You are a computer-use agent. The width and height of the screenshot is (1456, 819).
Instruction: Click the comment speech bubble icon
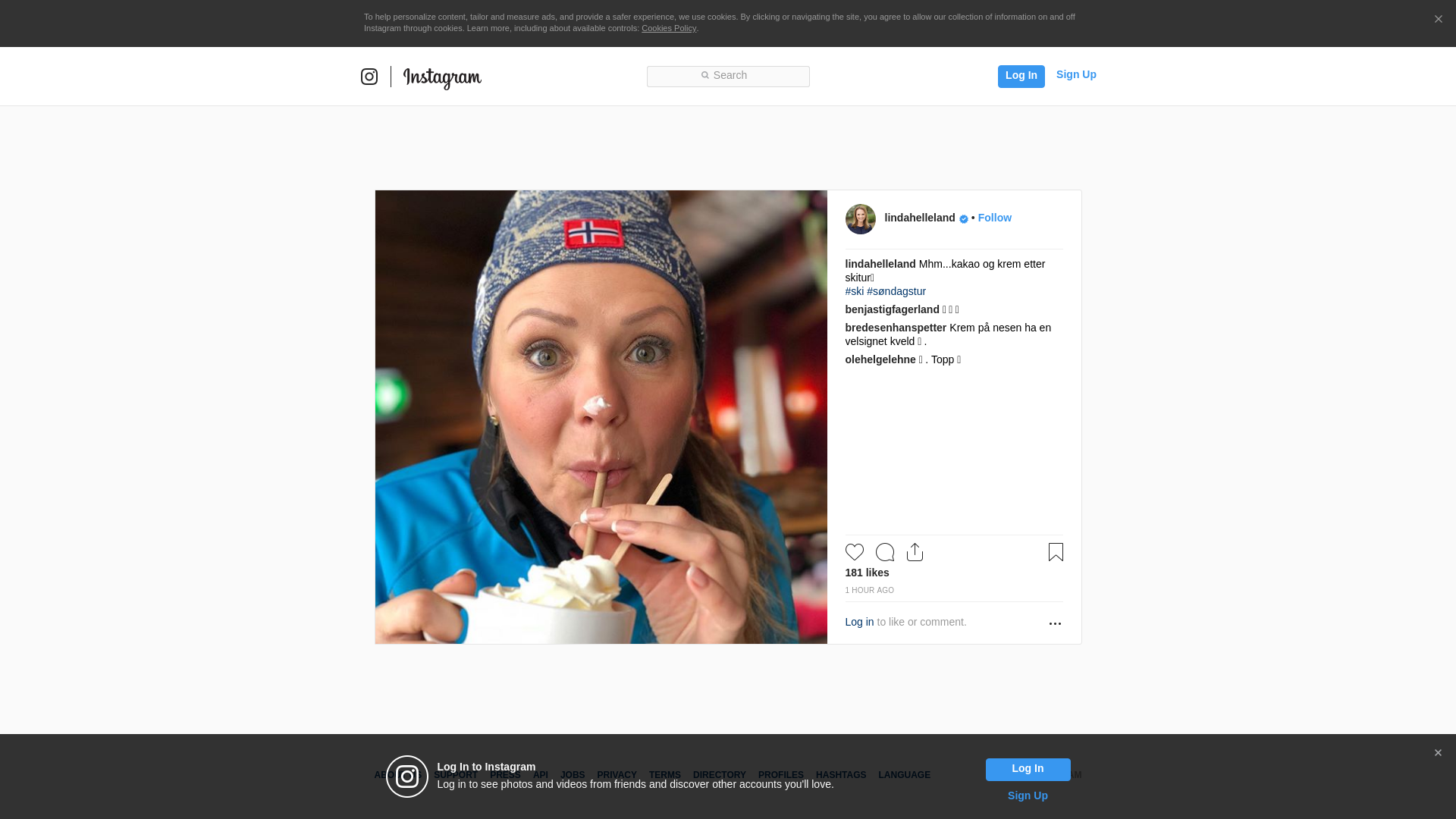pyautogui.click(x=884, y=552)
